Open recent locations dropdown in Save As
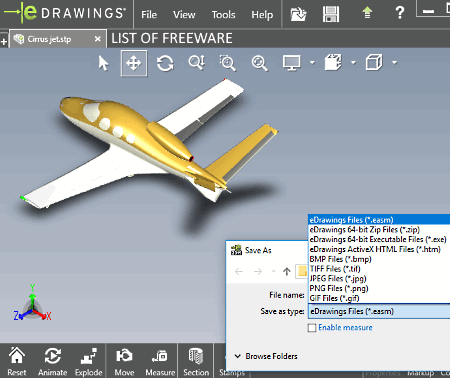Image resolution: width=450 pixels, height=378 pixels. (273, 271)
